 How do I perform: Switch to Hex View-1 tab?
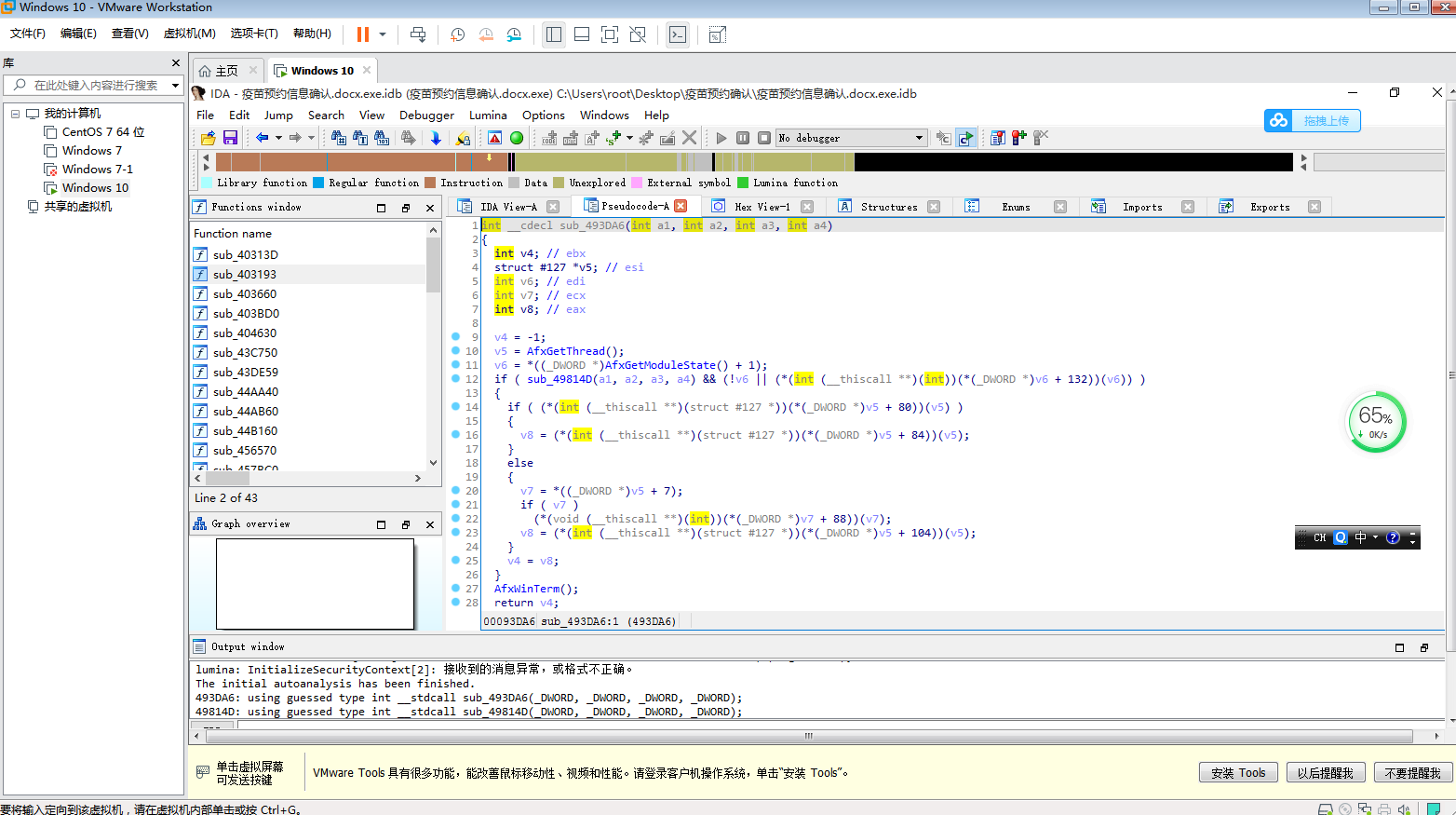click(x=762, y=207)
